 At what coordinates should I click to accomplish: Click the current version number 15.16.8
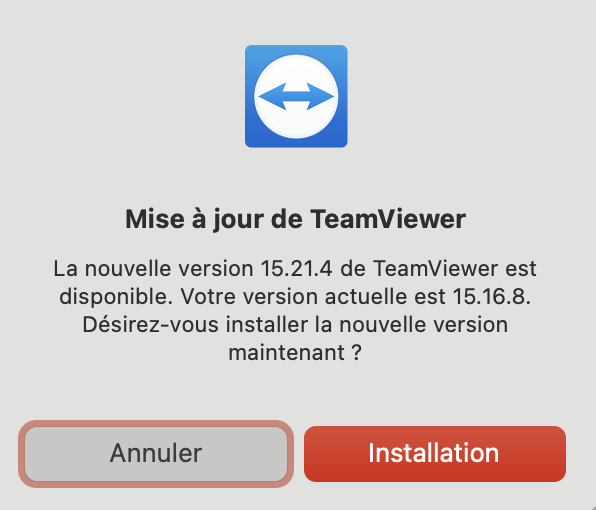(491, 296)
